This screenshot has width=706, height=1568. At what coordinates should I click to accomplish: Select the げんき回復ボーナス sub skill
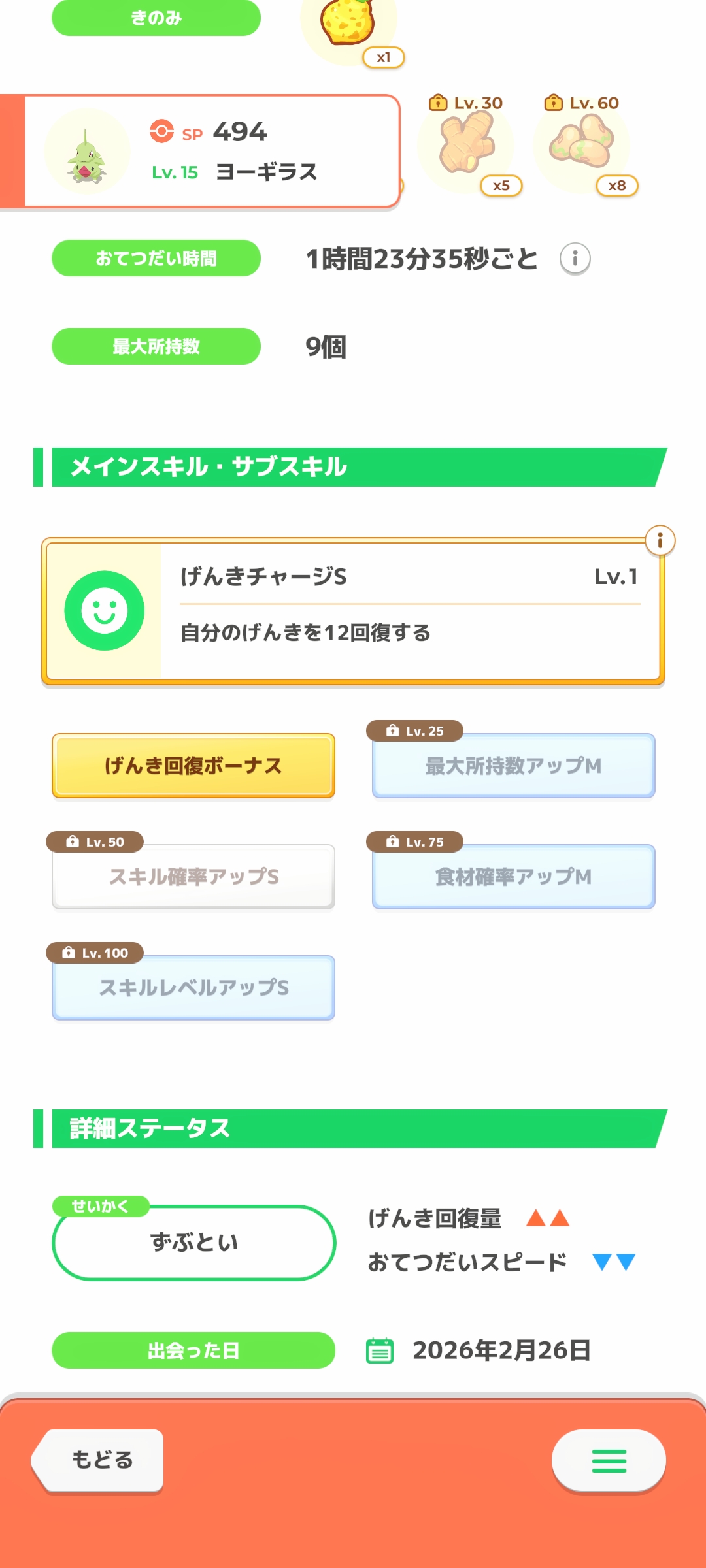[193, 766]
